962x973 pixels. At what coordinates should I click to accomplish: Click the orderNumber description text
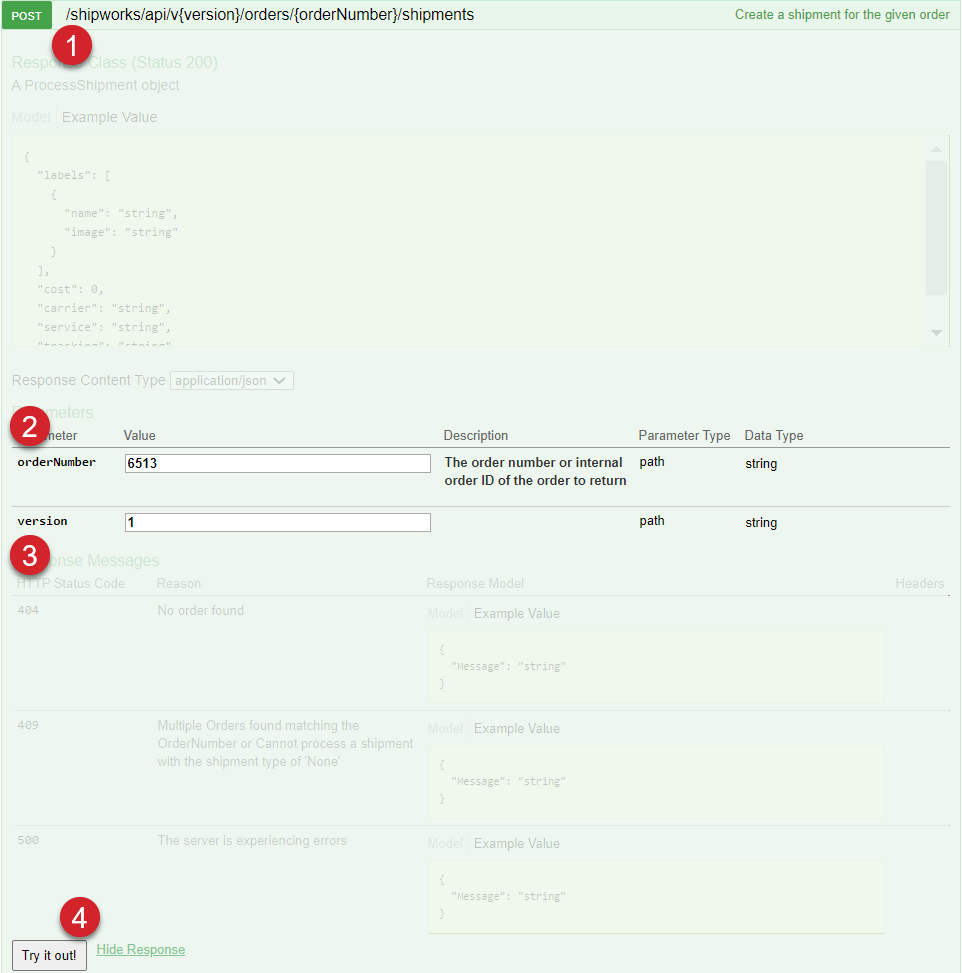click(535, 472)
